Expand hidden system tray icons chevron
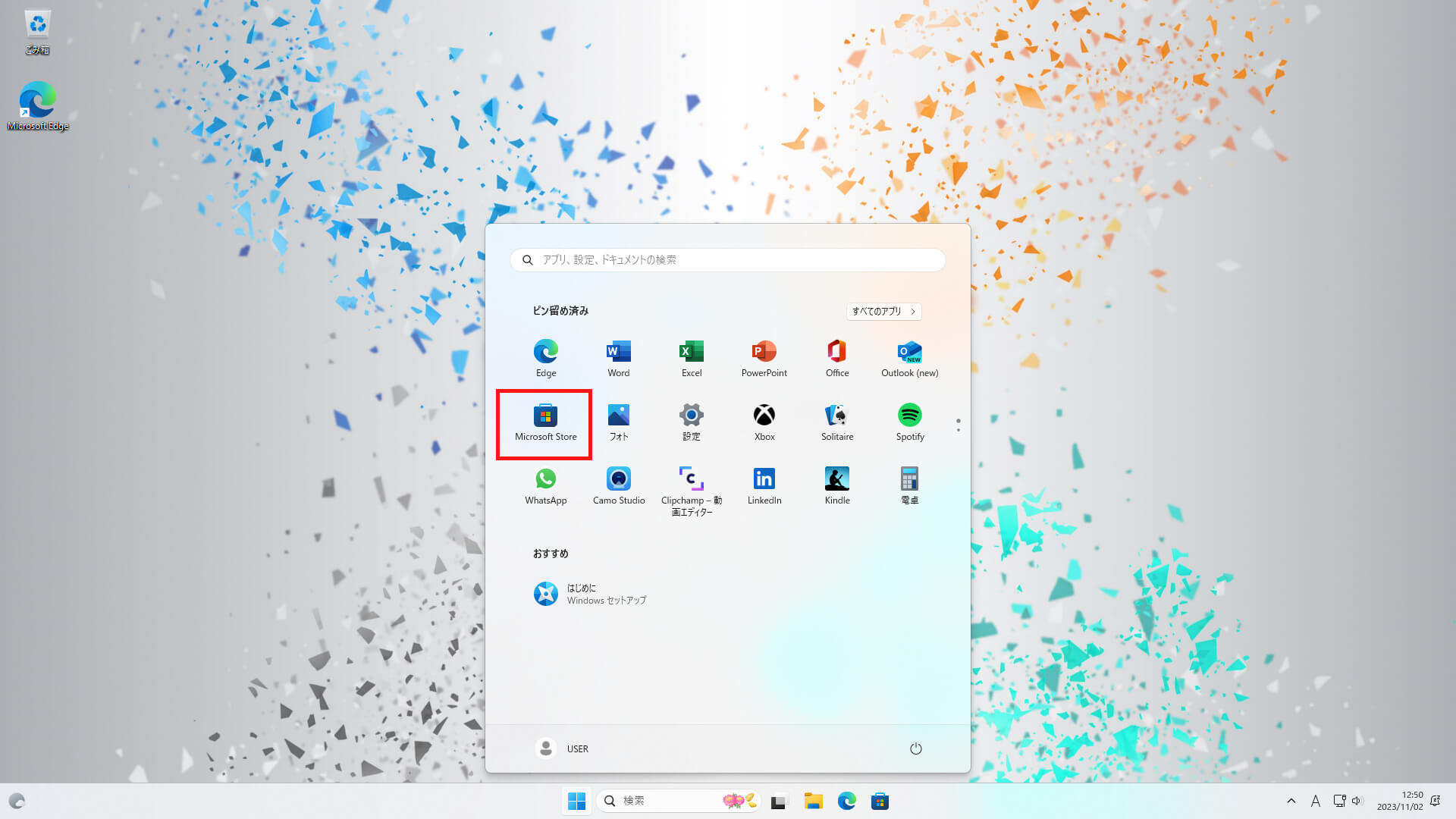 [x=1291, y=801]
